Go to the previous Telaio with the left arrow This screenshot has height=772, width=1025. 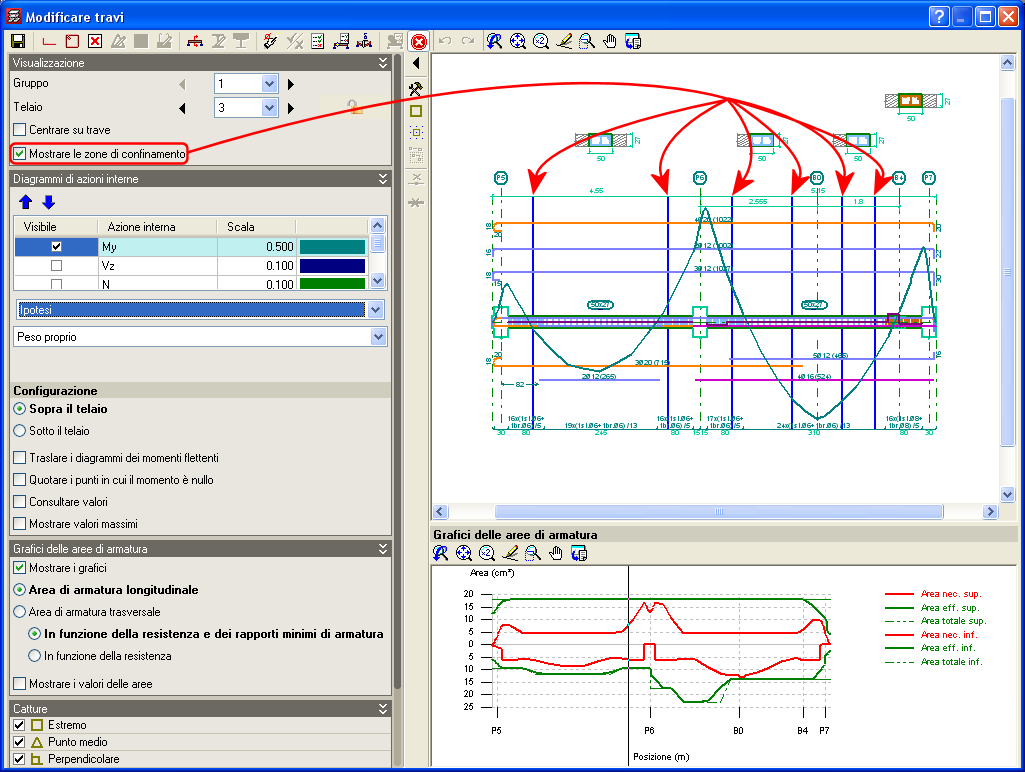(182, 108)
